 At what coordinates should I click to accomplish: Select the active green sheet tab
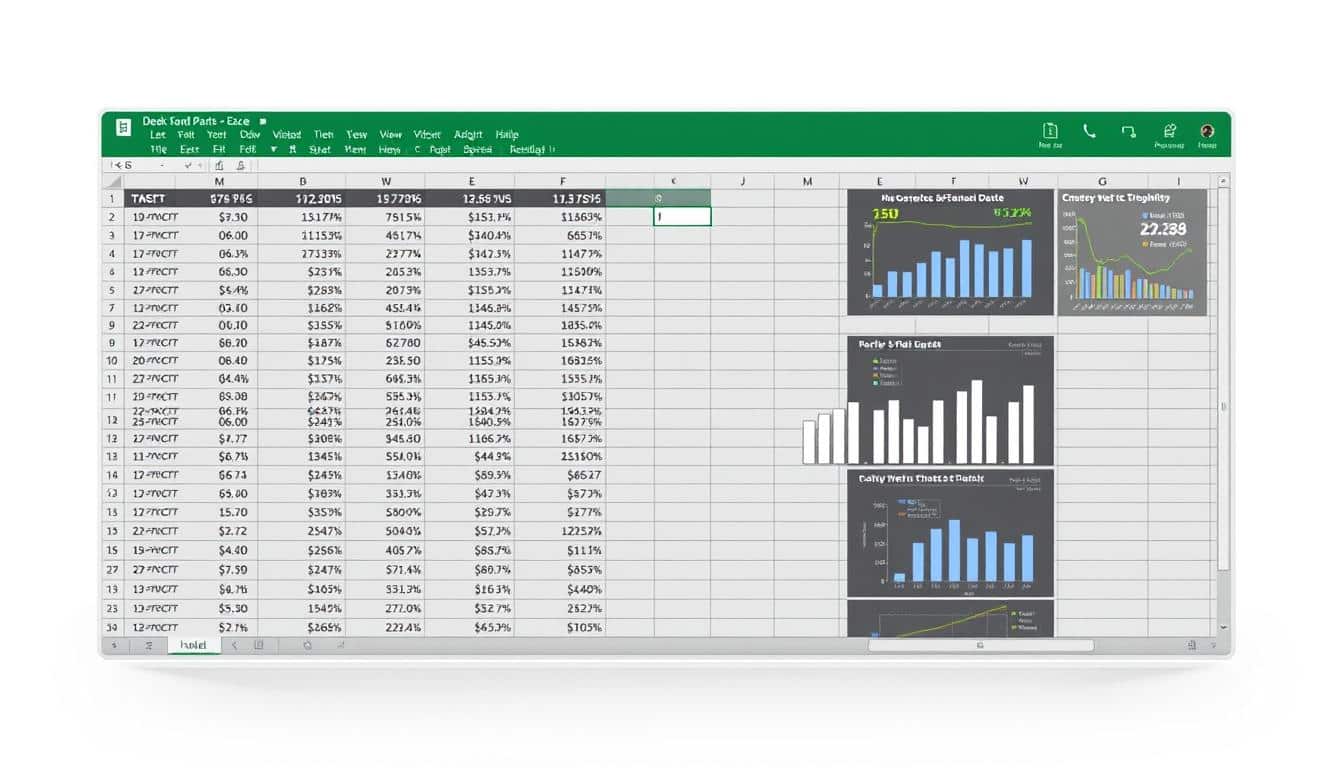pos(193,646)
